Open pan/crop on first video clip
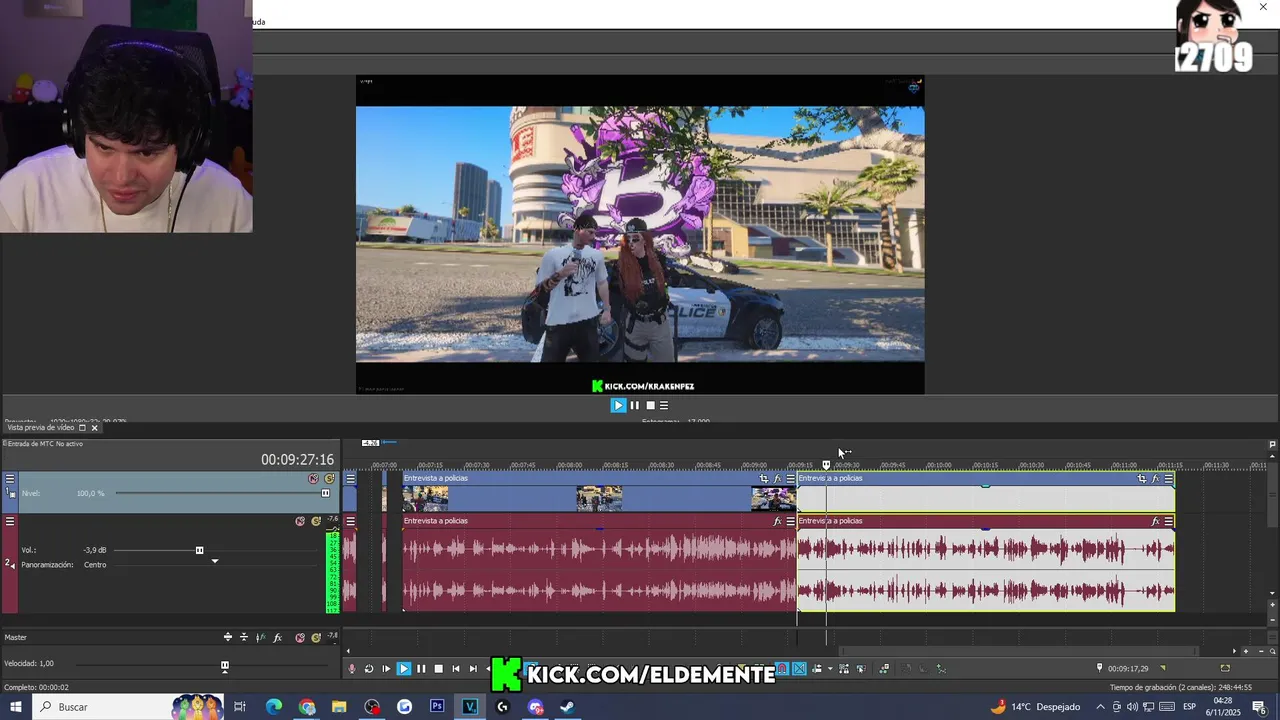 coord(764,479)
